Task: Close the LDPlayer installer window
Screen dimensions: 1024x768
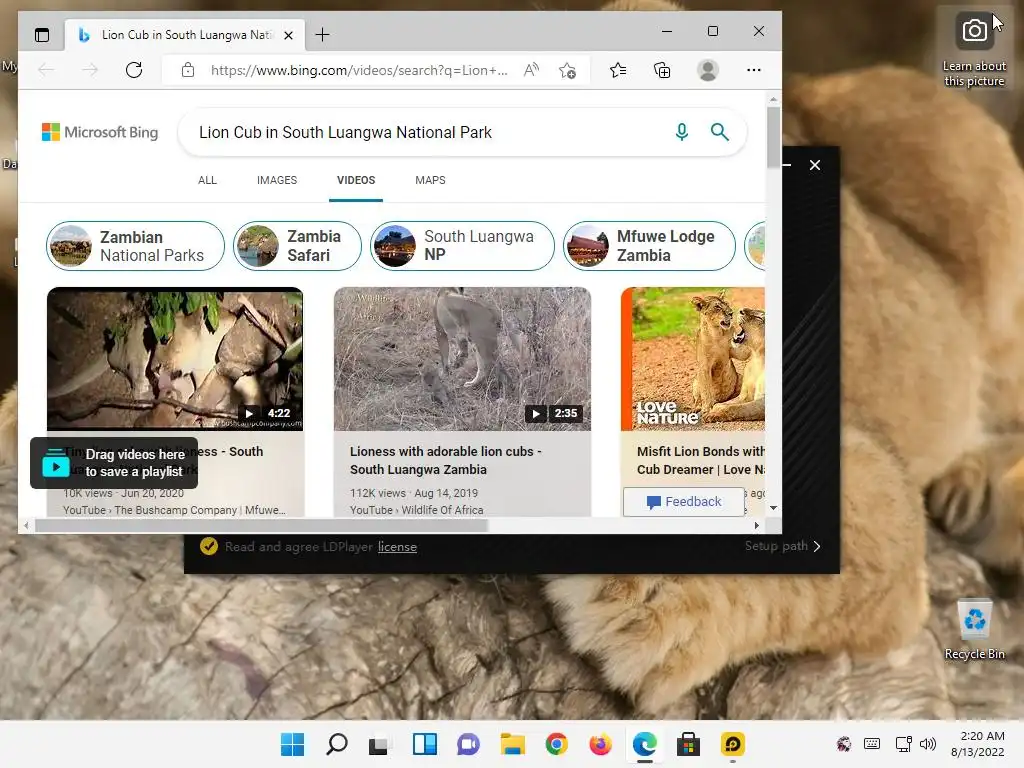Action: tap(815, 165)
